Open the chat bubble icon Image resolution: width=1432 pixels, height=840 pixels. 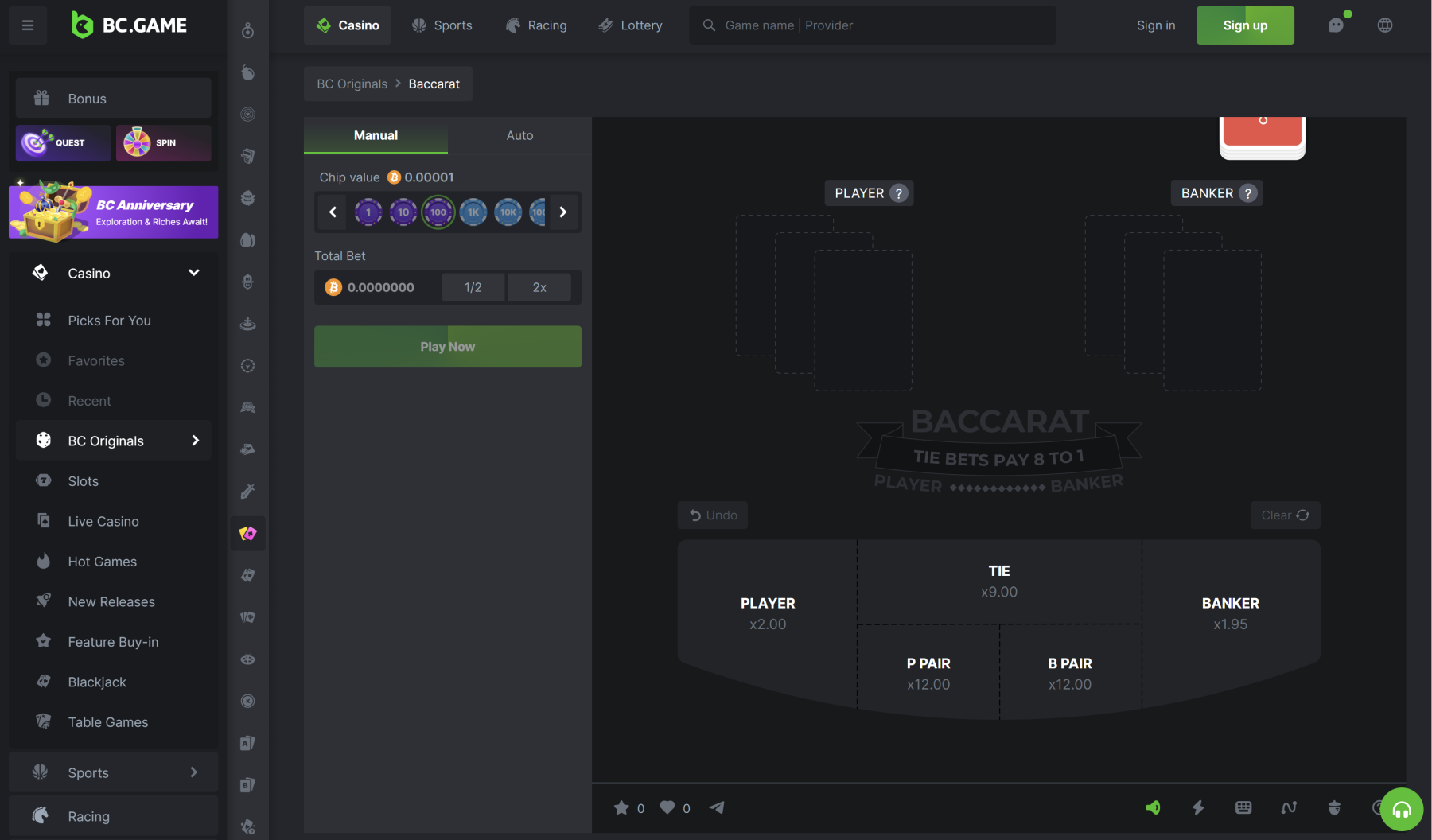(x=1336, y=25)
